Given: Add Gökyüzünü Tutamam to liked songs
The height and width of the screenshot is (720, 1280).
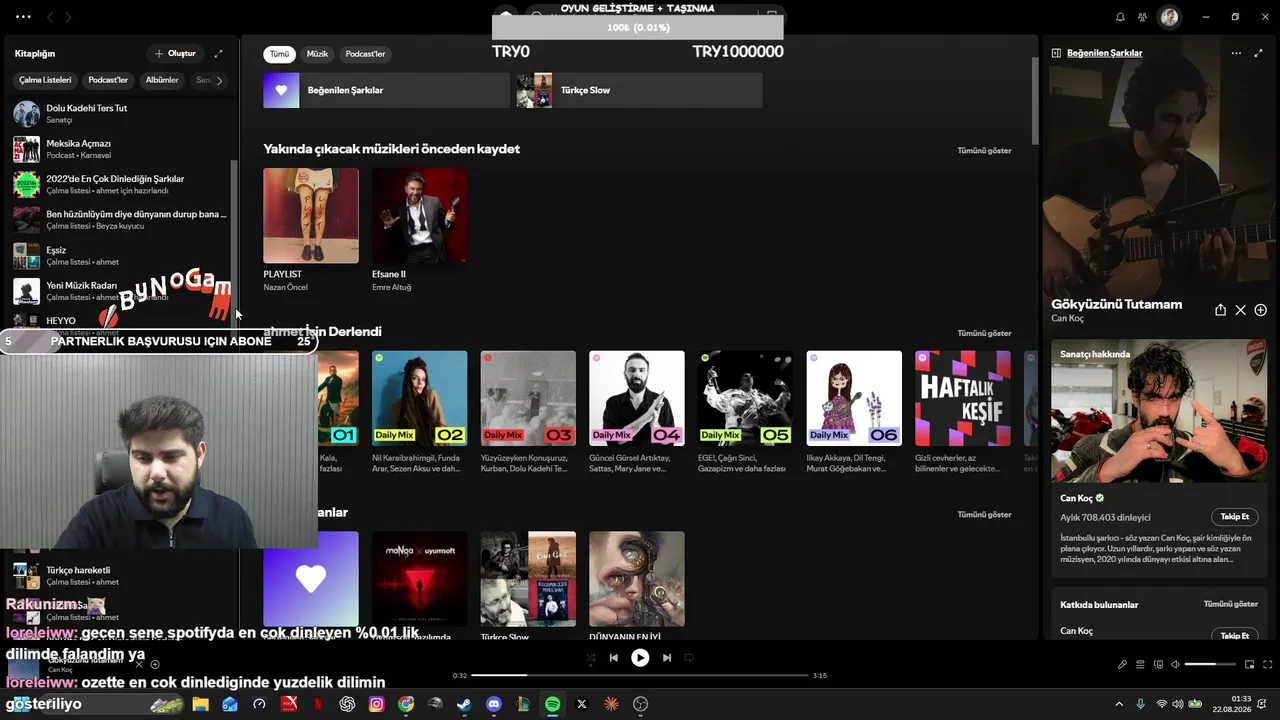Looking at the screenshot, I should [1260, 310].
